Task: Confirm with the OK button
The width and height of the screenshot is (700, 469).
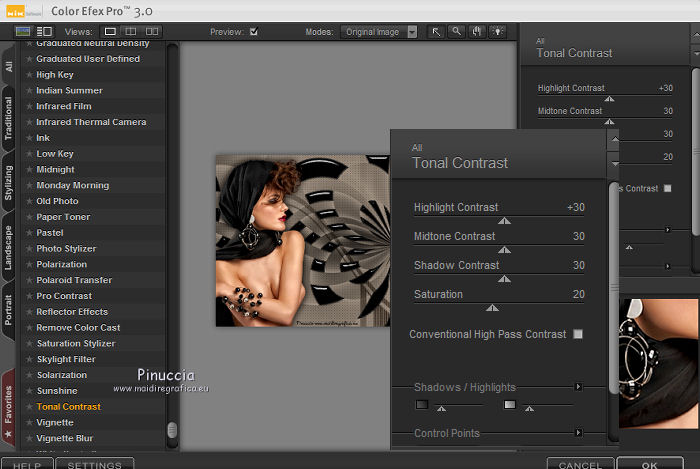Action: click(650, 464)
